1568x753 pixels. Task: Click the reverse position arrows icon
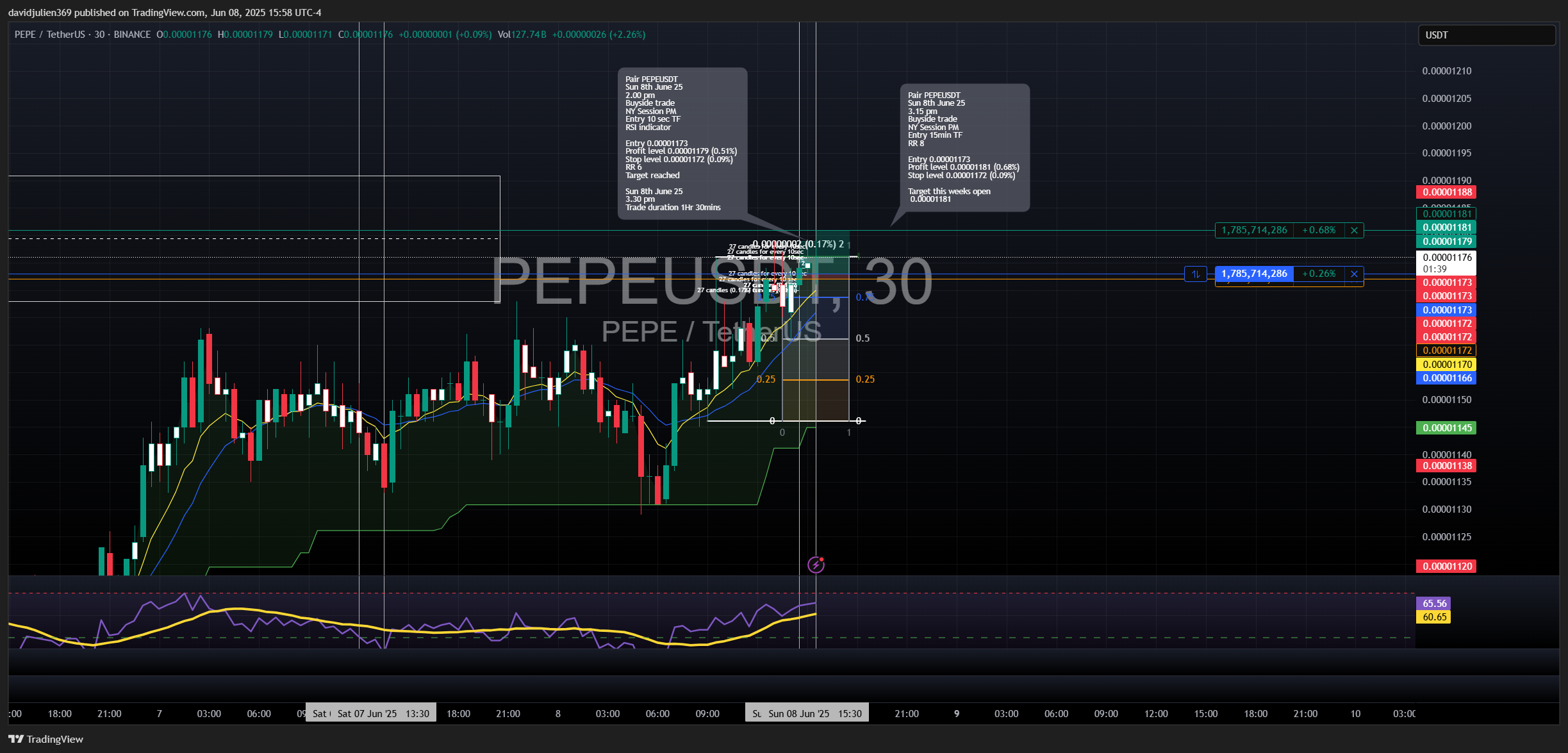click(1196, 274)
